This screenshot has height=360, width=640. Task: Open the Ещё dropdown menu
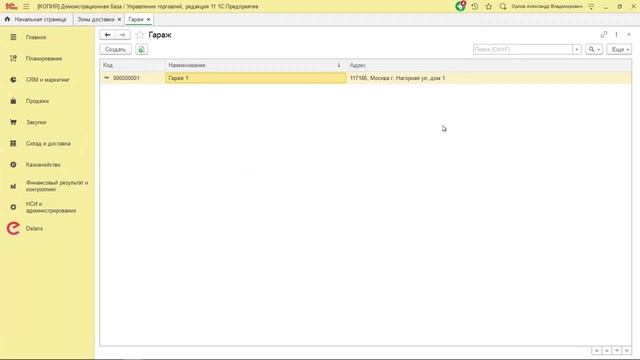(619, 49)
